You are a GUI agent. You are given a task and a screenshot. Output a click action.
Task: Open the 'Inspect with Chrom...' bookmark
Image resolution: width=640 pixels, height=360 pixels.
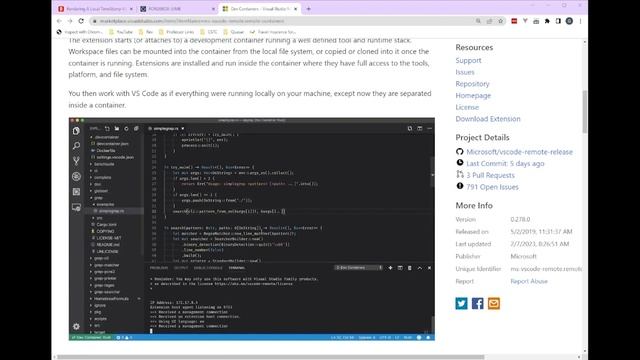[x=79, y=32]
